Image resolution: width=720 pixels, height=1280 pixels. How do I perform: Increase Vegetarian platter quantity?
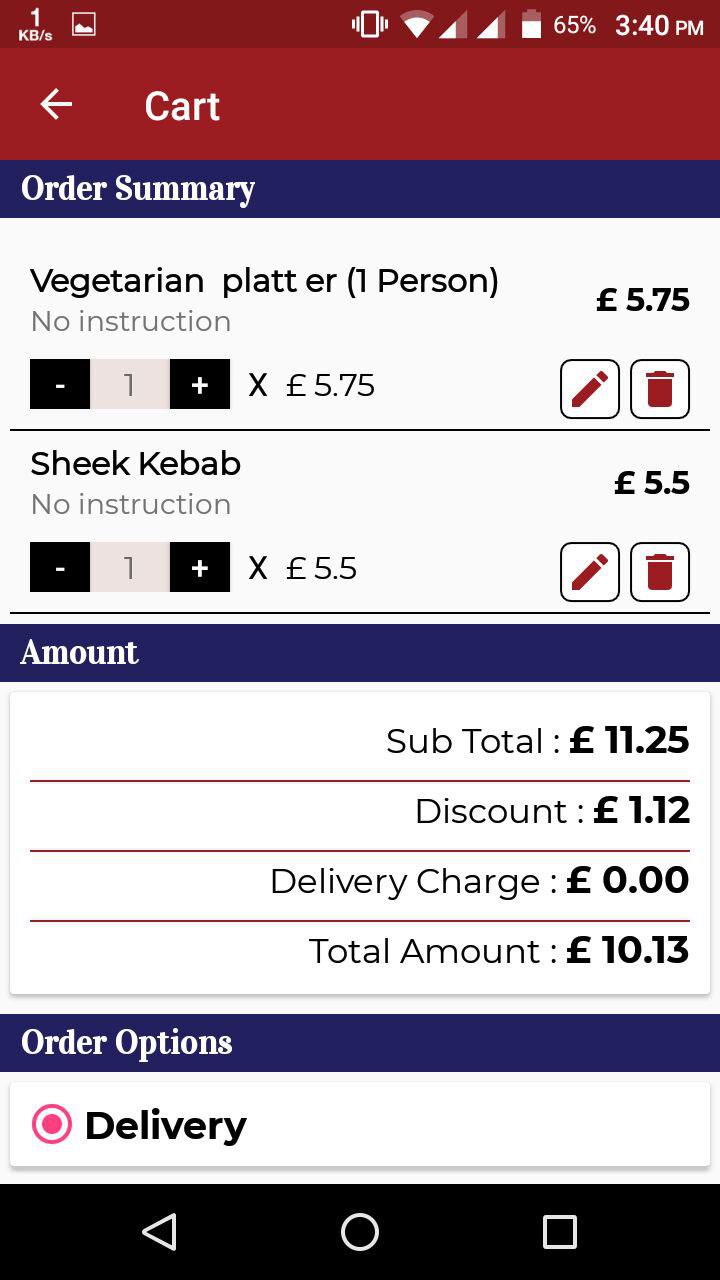coord(200,385)
